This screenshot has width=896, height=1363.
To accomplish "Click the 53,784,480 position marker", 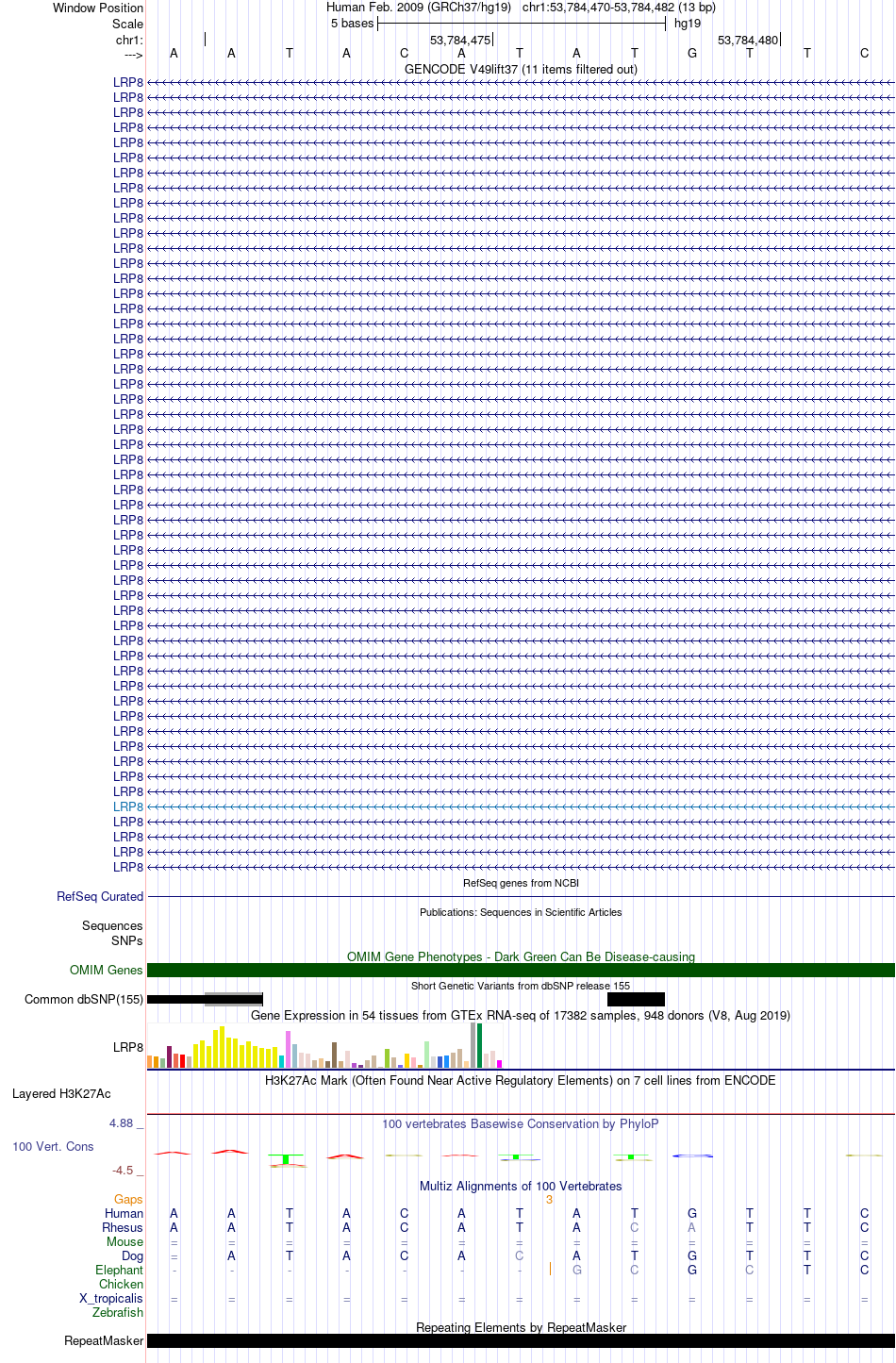I will tap(748, 41).
